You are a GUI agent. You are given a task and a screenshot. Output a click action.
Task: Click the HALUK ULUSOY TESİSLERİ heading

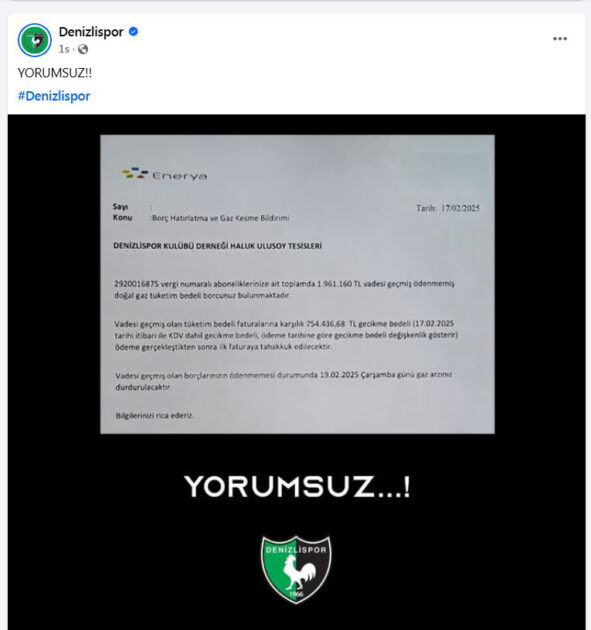217,246
